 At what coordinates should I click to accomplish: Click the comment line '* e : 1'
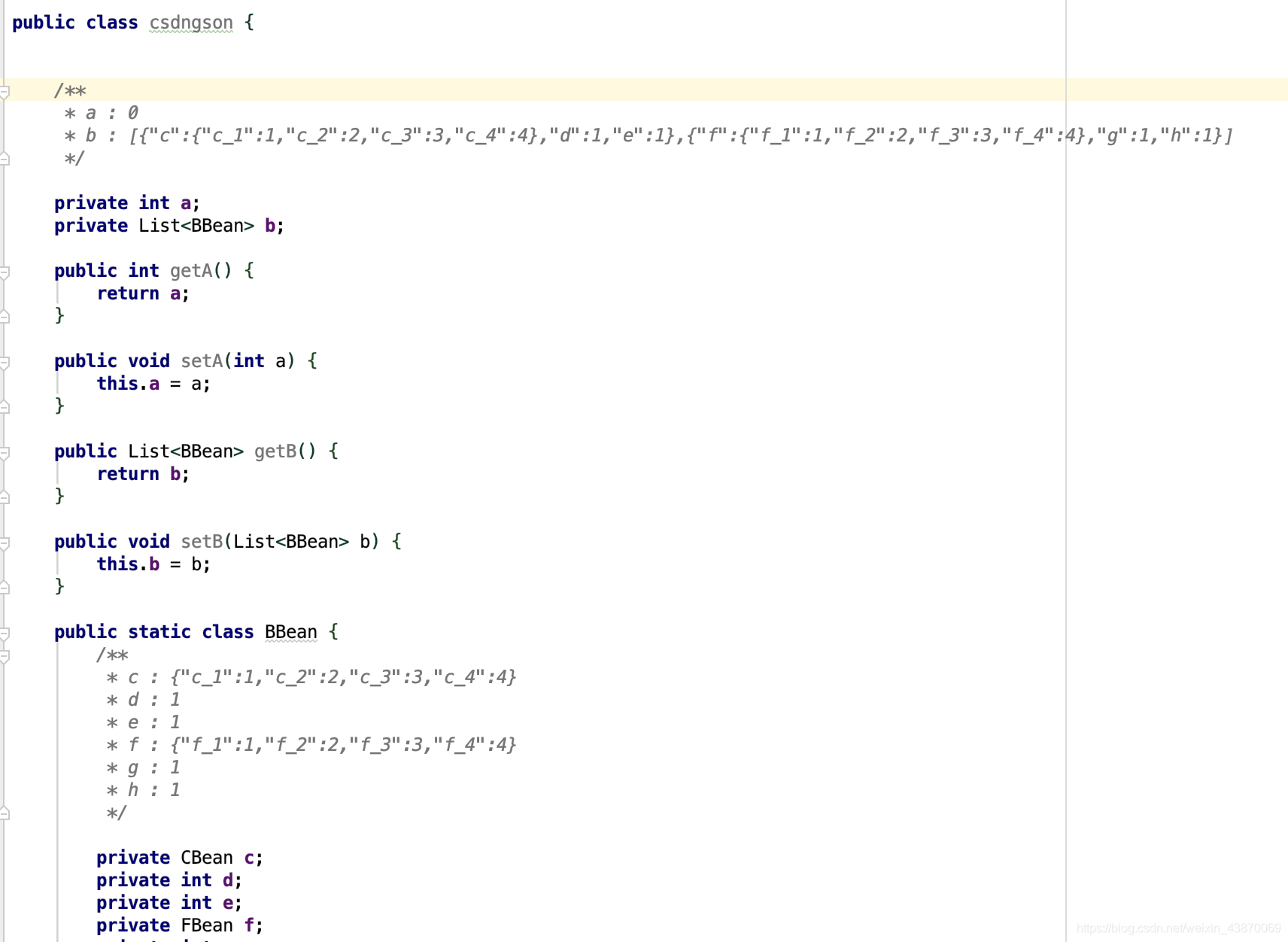143,722
